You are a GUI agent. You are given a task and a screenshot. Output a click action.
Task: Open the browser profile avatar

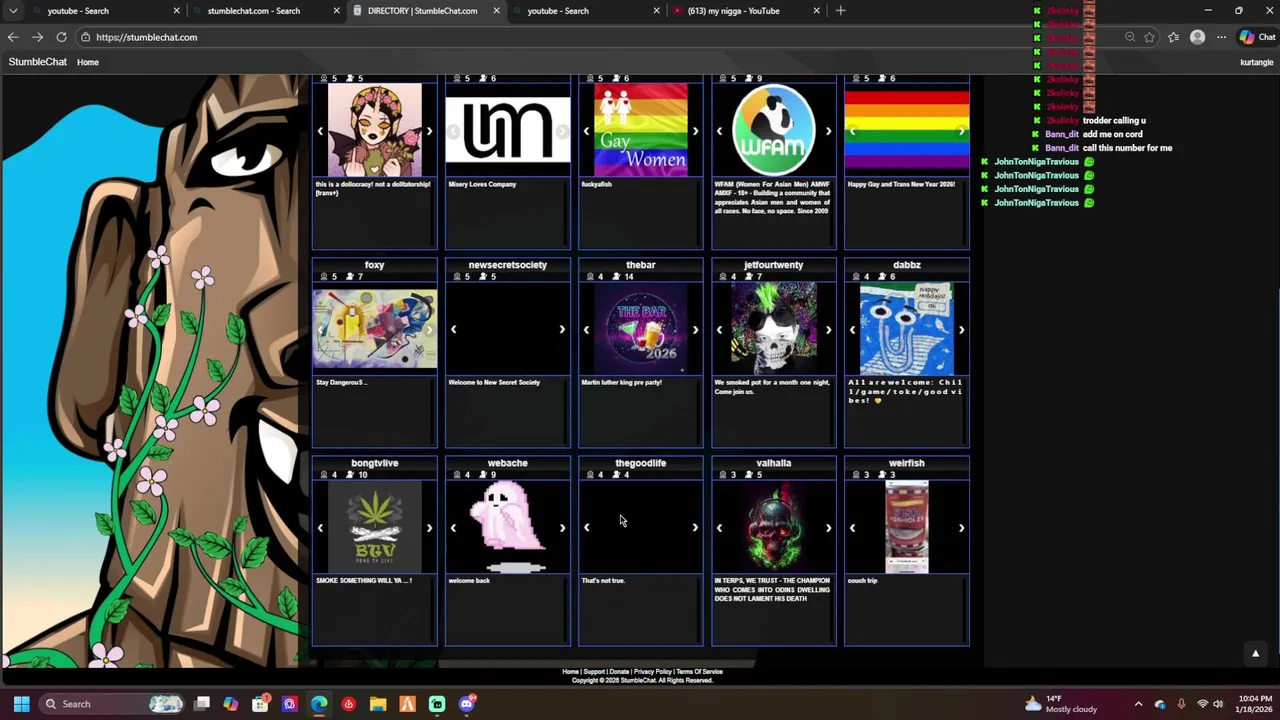[x=1197, y=37]
